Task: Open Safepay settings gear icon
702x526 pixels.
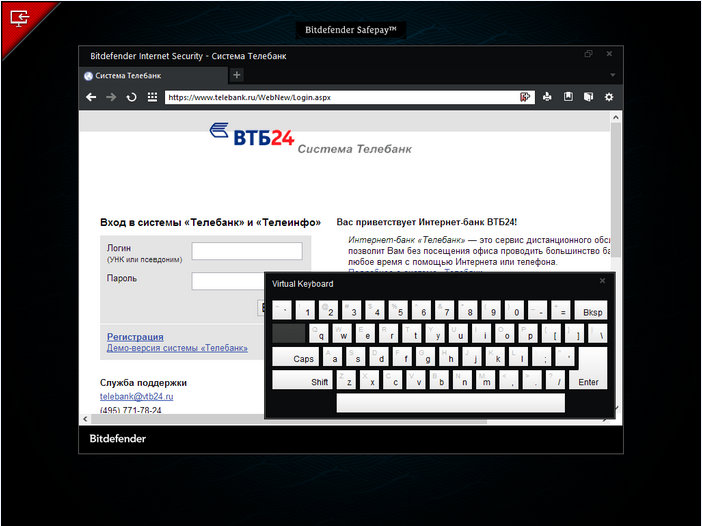Action: pos(609,97)
